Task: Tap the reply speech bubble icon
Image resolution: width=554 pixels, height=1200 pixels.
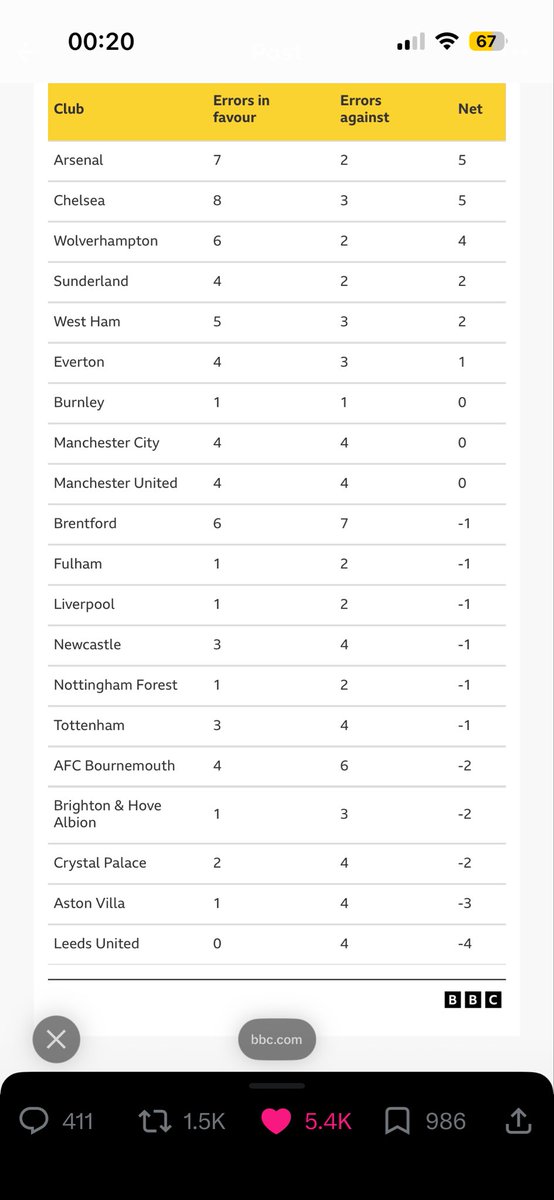Action: coord(34,1121)
